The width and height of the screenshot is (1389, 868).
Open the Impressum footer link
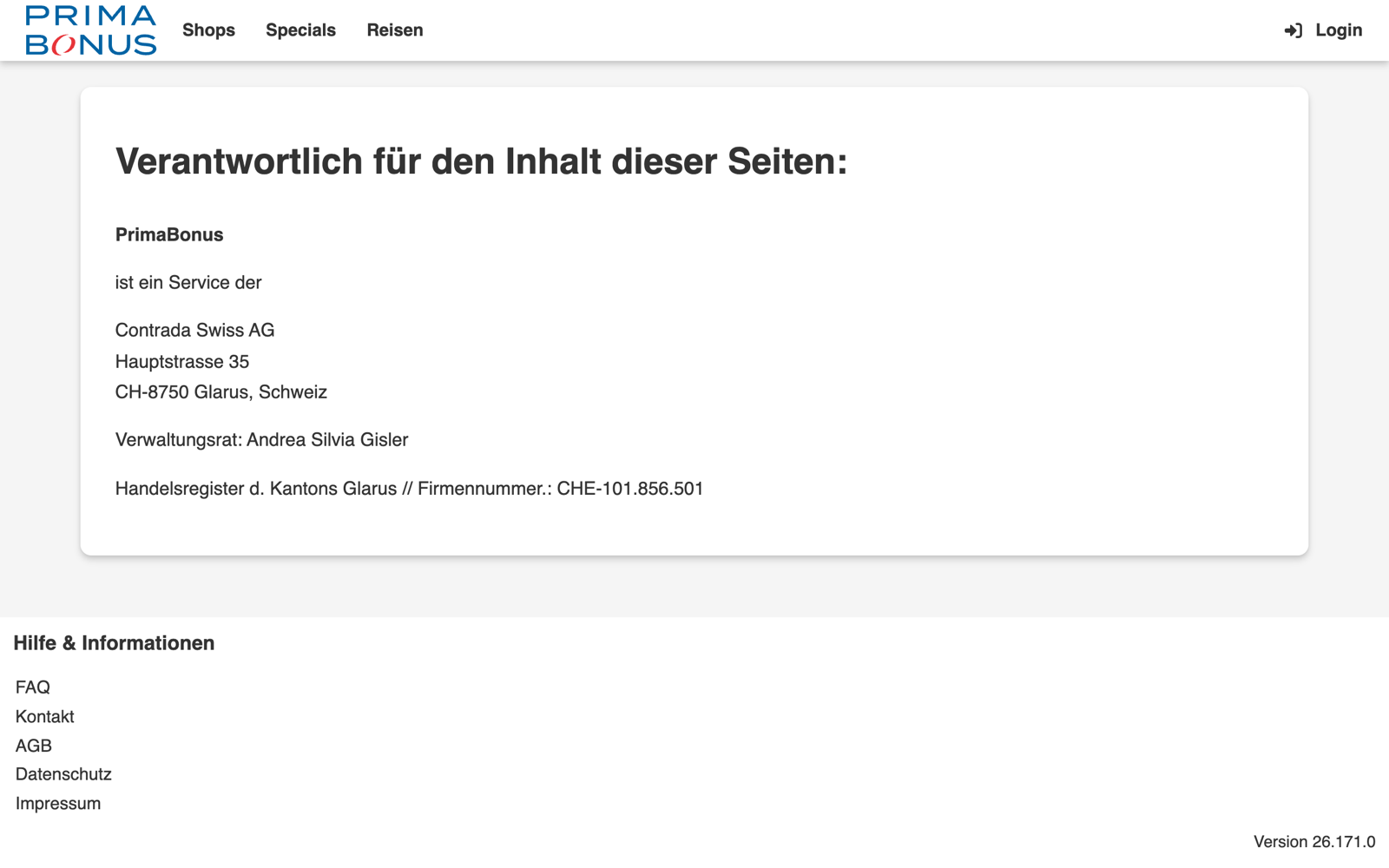tap(58, 804)
